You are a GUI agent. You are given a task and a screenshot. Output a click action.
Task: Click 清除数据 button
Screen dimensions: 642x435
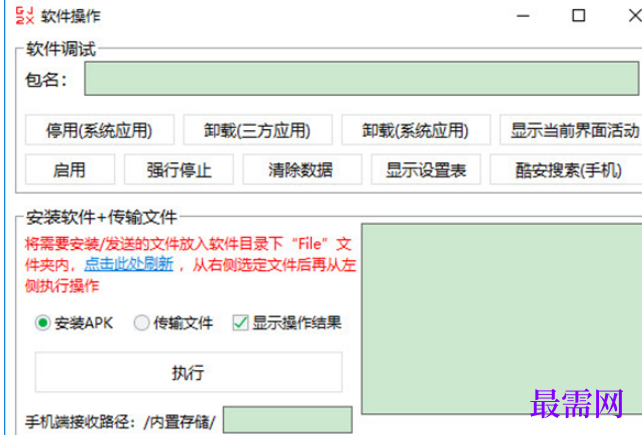[302, 170]
